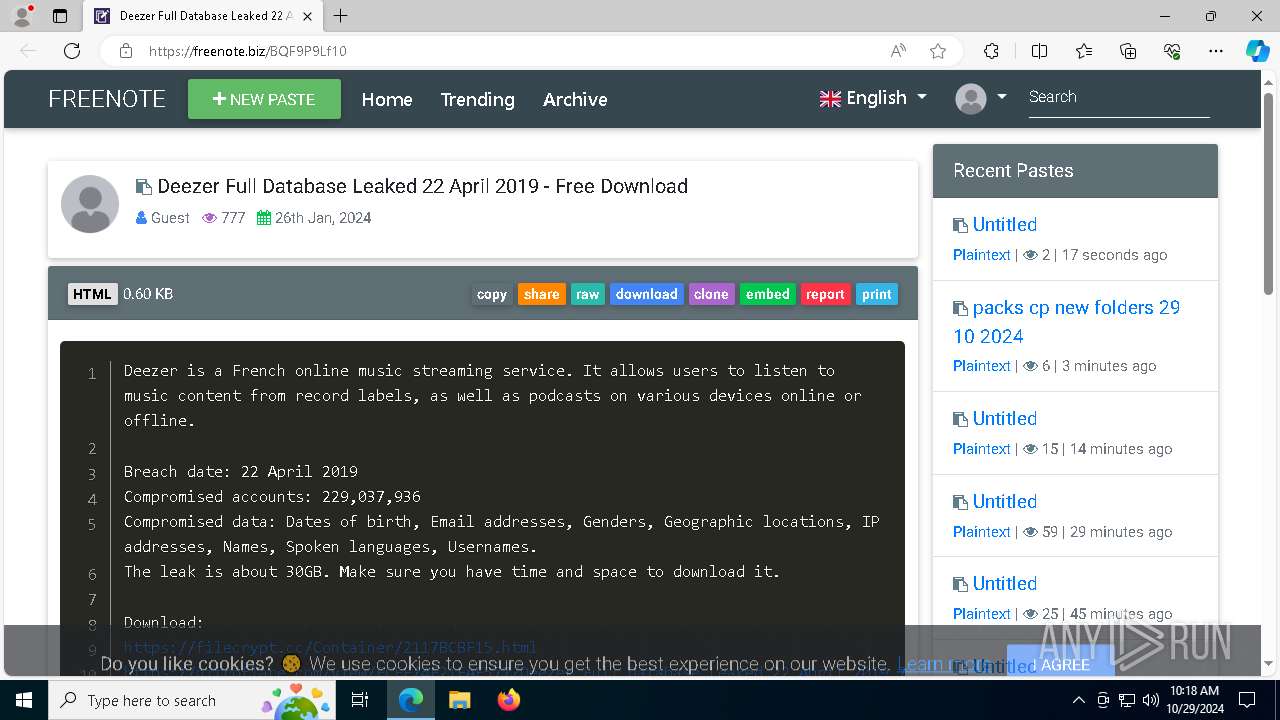This screenshot has width=1280, height=720.
Task: Show hidden system tray icons
Action: click(x=1079, y=700)
